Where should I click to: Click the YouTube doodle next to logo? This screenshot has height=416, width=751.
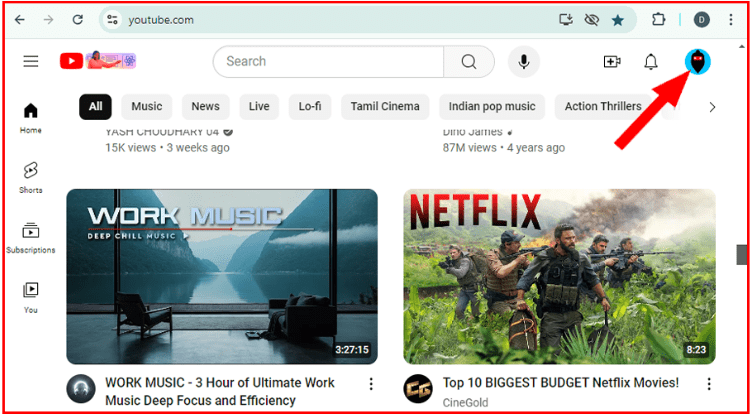[x=111, y=60]
